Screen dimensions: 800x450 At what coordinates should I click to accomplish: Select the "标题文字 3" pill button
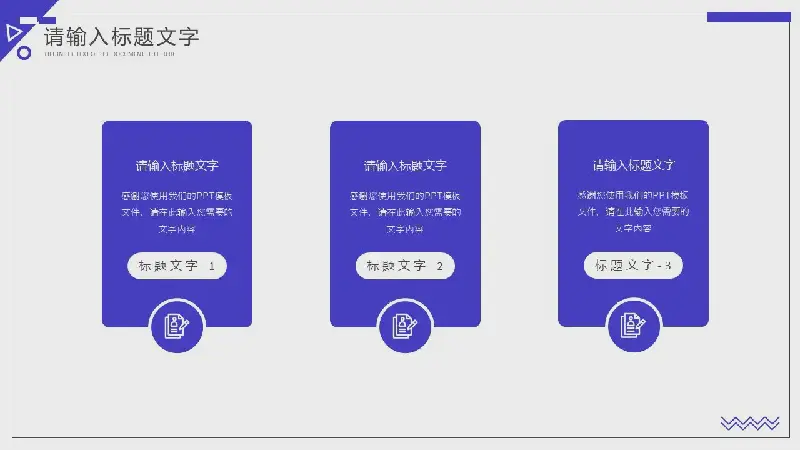[x=633, y=265]
